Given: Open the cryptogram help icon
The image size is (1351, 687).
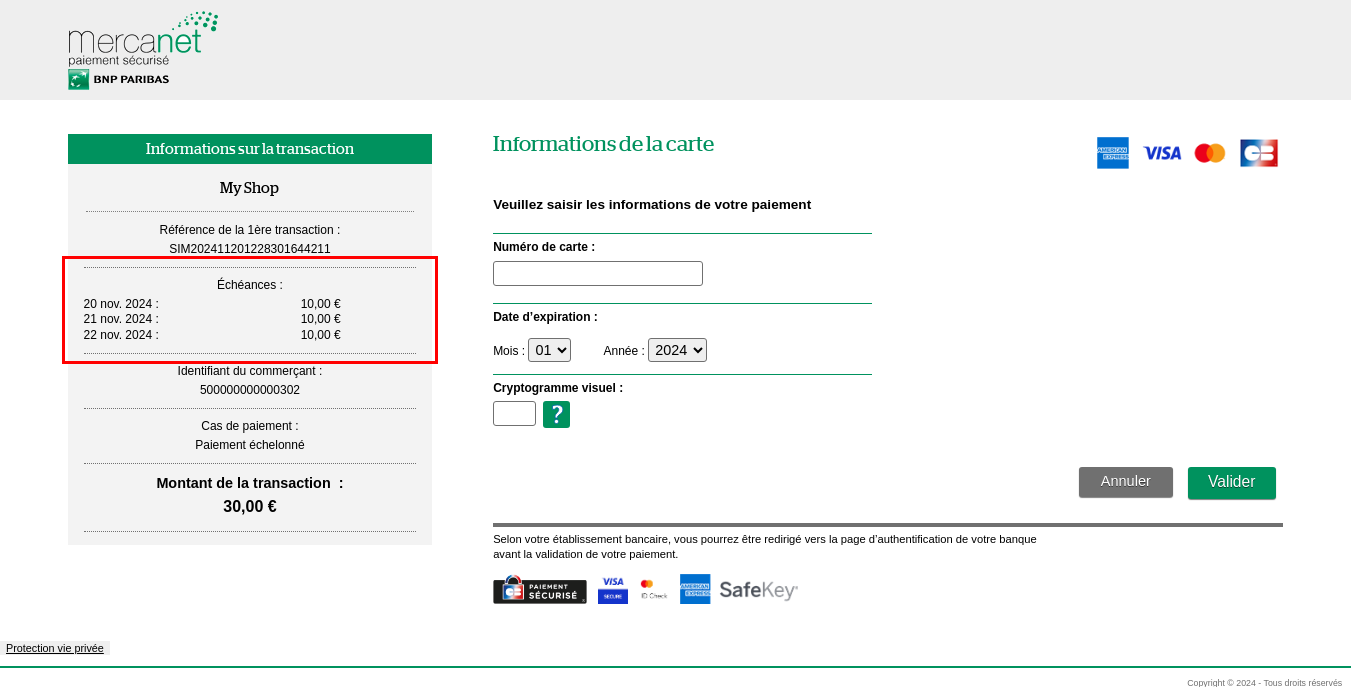Looking at the screenshot, I should (x=556, y=413).
